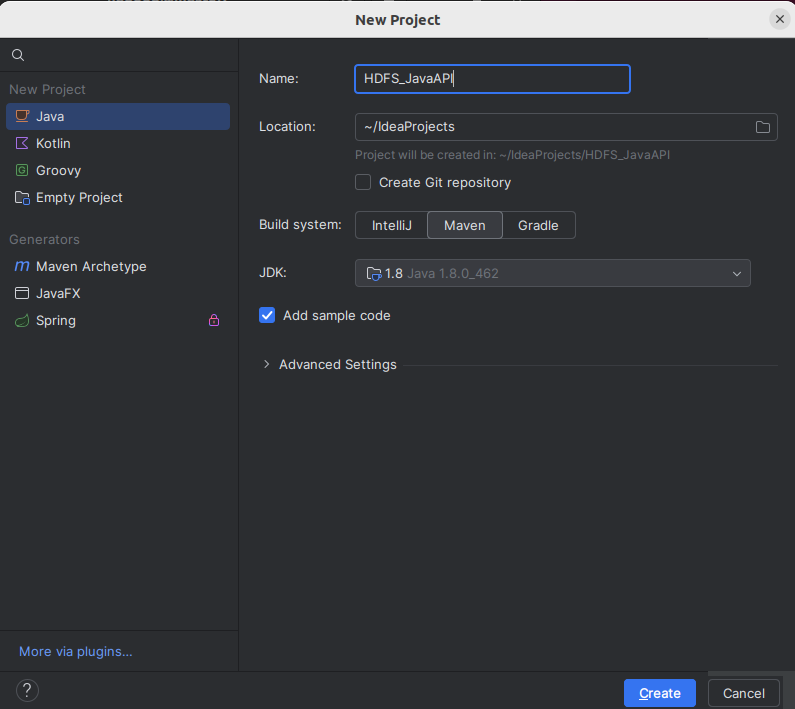
Task: Browse location using the folder icon
Action: click(x=762, y=127)
